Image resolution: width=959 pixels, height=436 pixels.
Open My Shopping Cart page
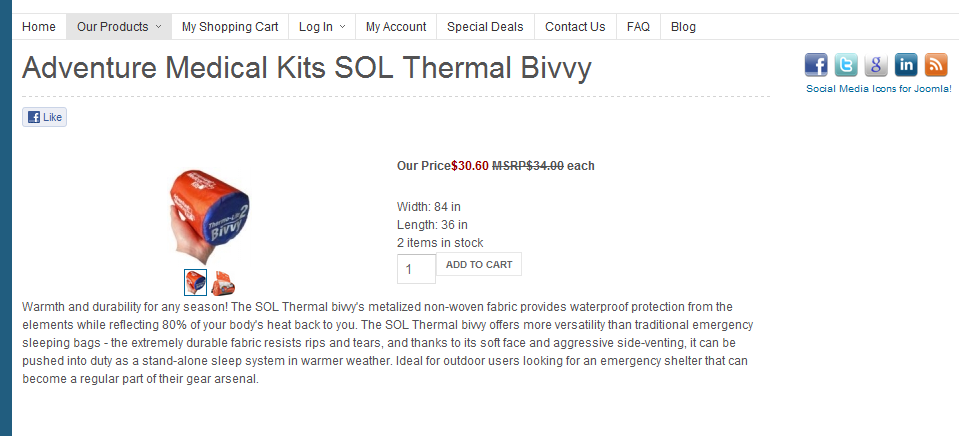[x=230, y=27]
